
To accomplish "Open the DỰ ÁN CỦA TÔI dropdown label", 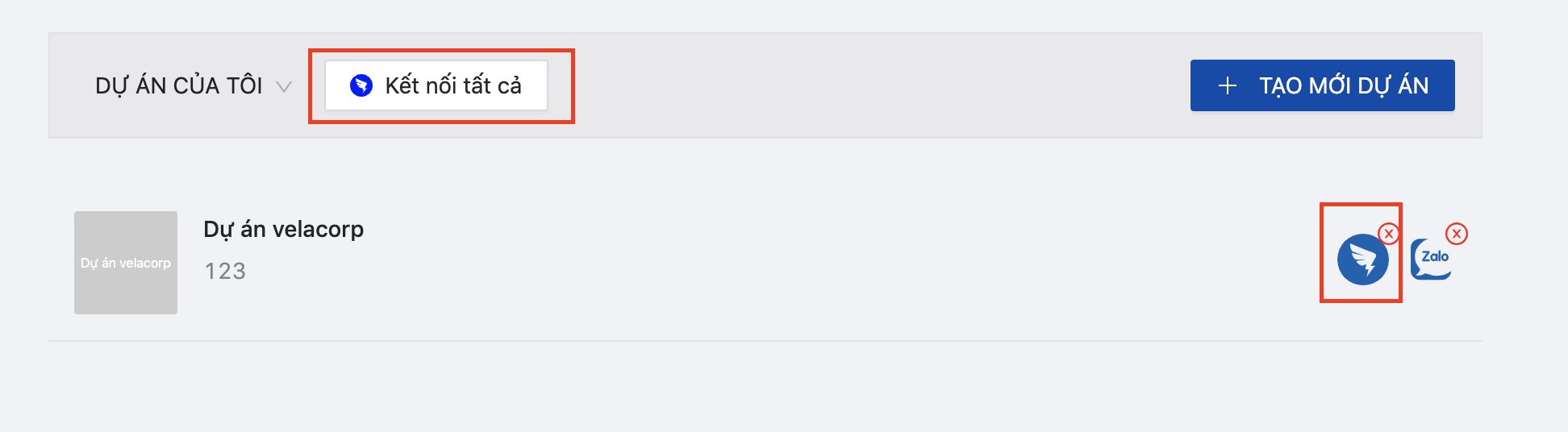I will [178, 85].
